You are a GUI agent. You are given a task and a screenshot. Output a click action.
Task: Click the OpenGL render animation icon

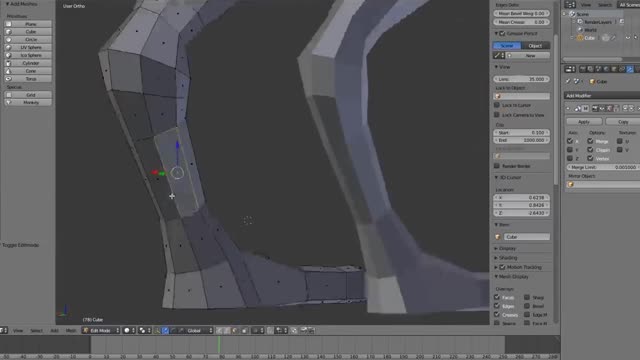tap(311, 331)
